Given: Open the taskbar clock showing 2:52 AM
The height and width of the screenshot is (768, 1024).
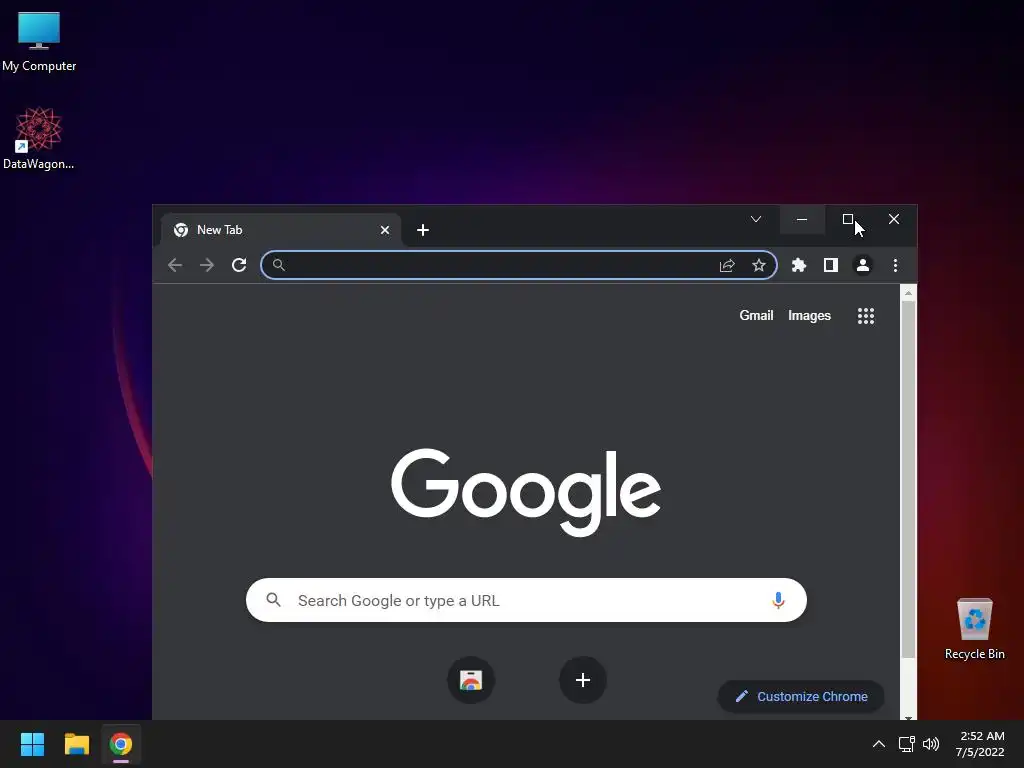Looking at the screenshot, I should point(980,744).
